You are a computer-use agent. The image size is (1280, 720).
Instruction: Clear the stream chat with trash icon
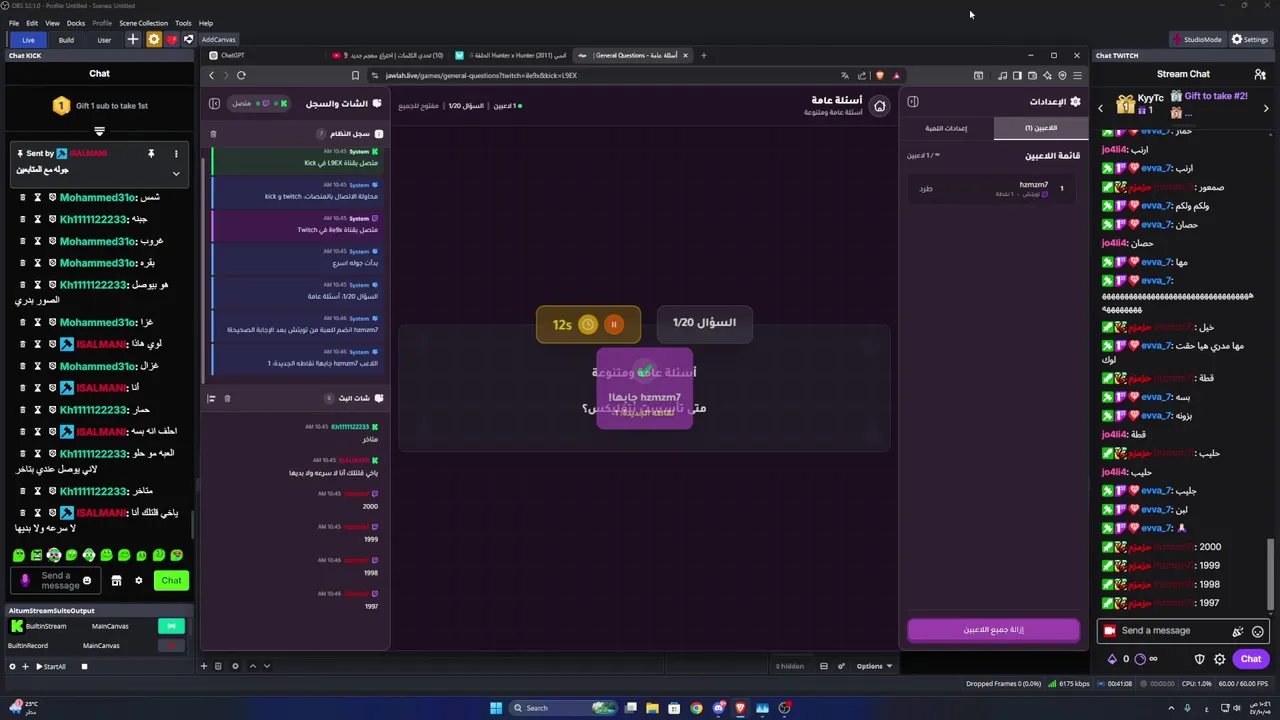click(227, 398)
